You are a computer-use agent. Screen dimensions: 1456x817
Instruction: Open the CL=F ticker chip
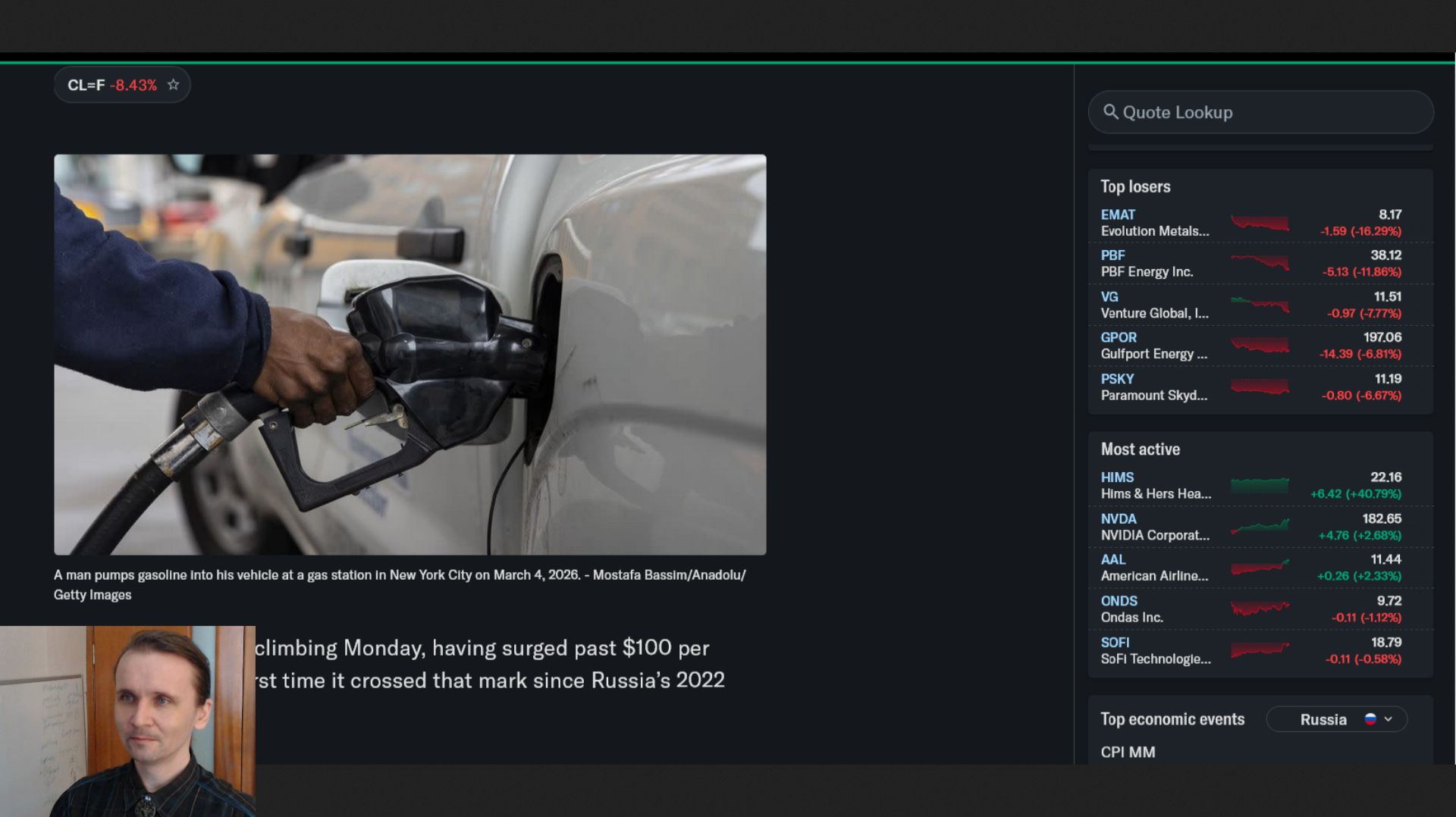coord(121,85)
